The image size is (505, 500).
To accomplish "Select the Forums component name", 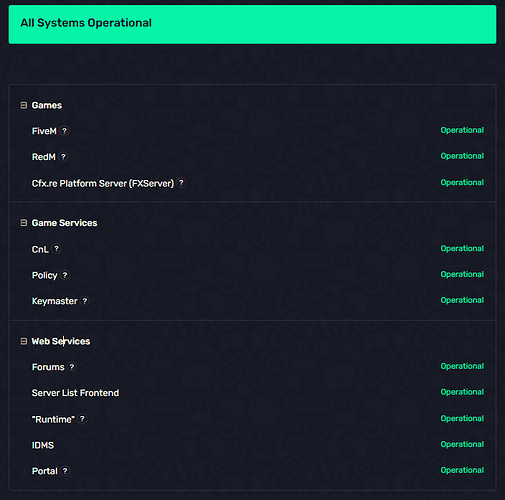I will tap(48, 367).
